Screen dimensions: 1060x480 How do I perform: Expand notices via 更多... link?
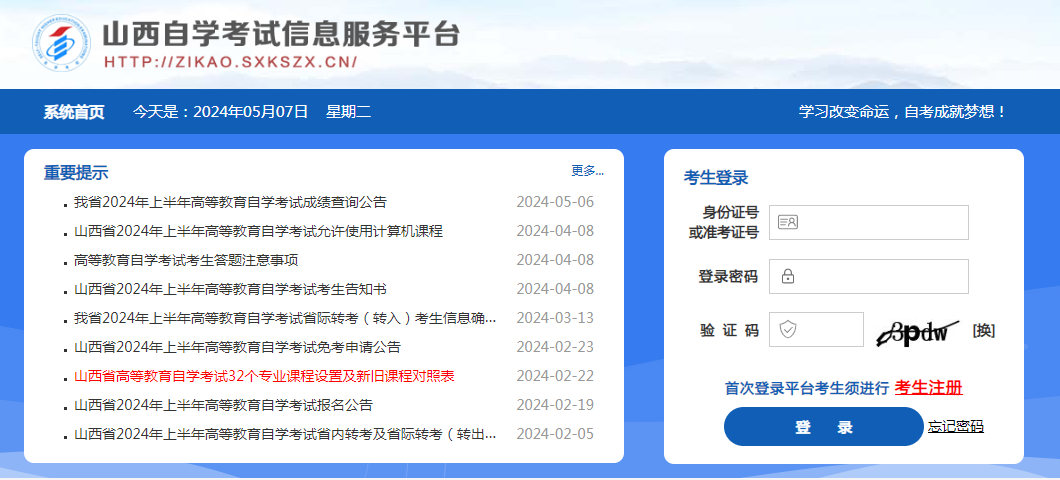587,170
